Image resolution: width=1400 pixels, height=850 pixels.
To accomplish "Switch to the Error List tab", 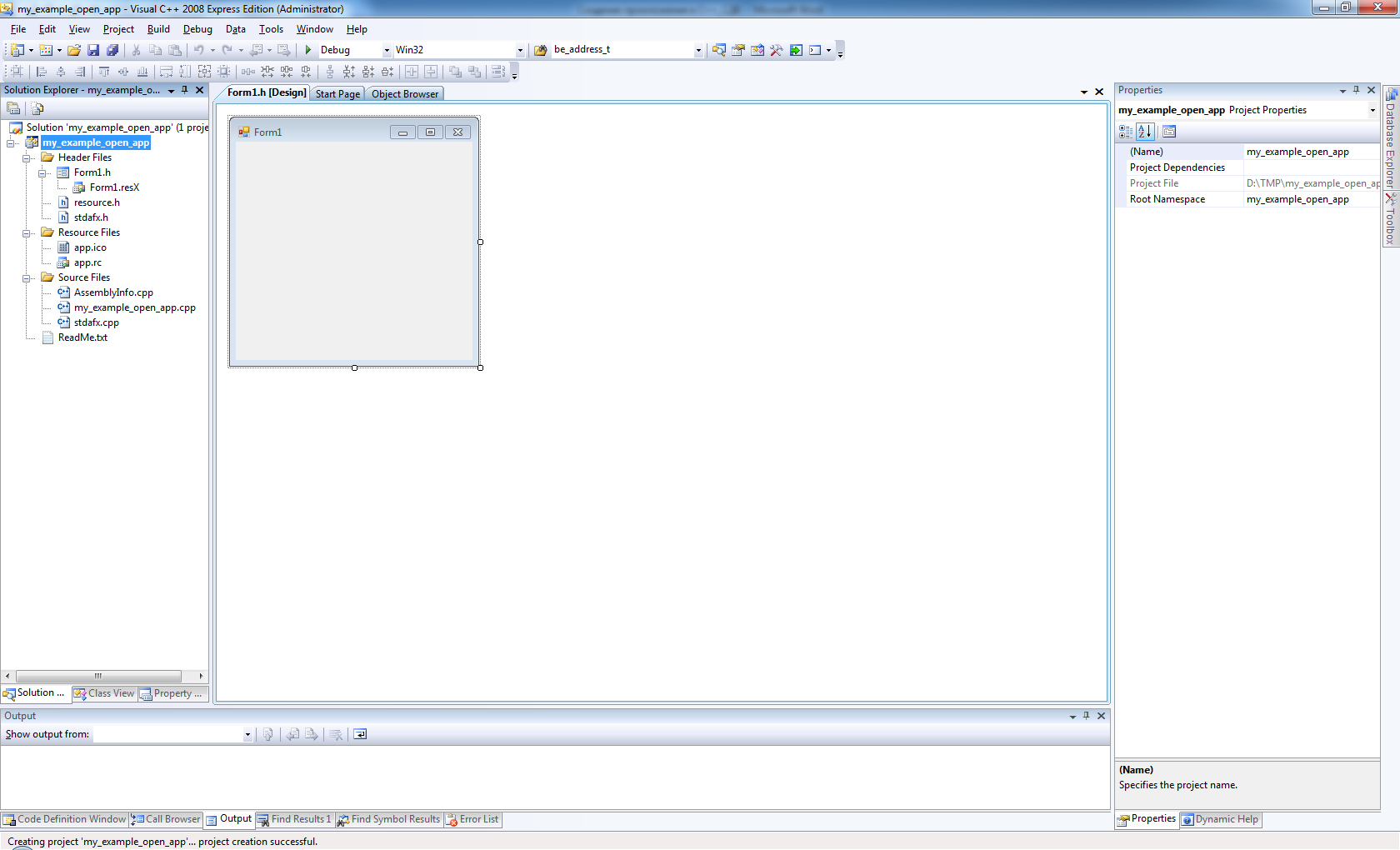I will pyautogui.click(x=472, y=819).
